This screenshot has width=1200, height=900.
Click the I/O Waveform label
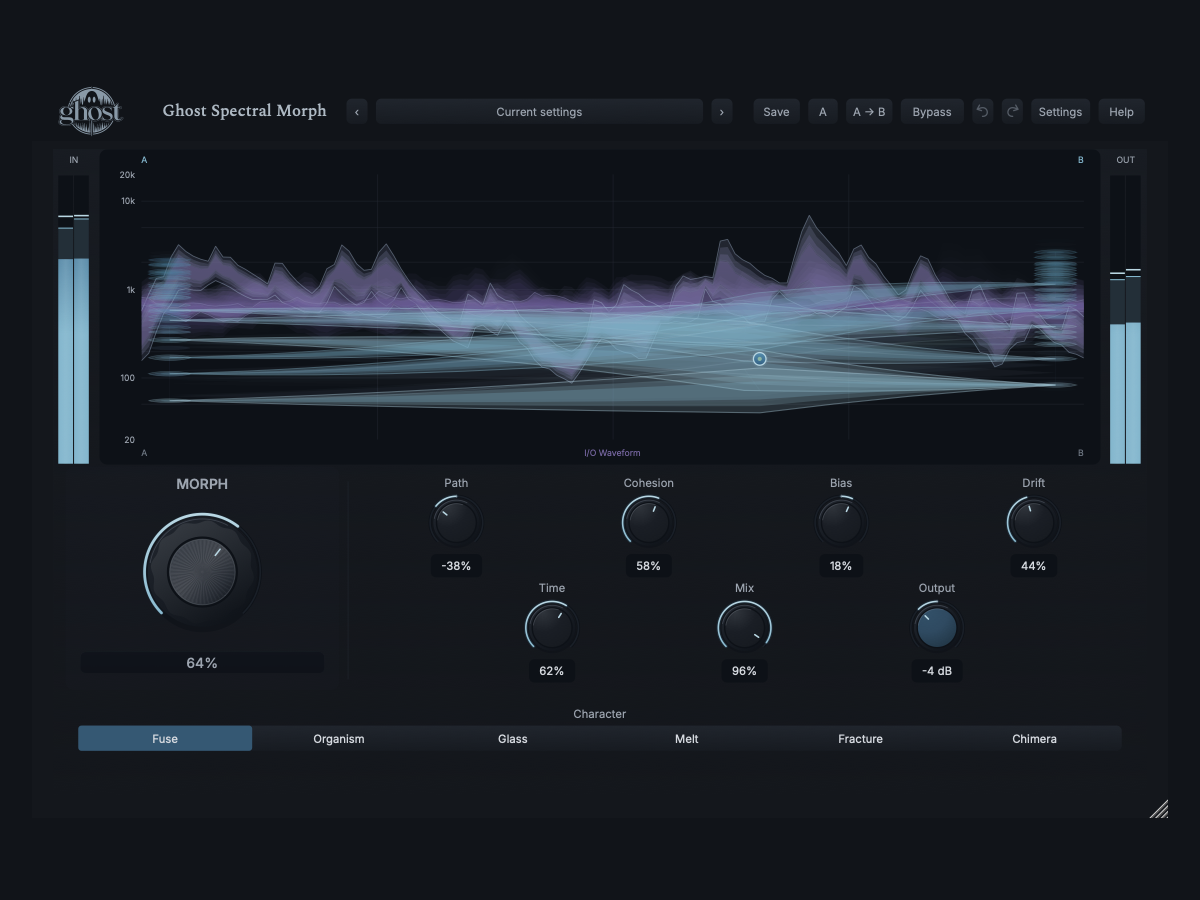click(x=612, y=453)
